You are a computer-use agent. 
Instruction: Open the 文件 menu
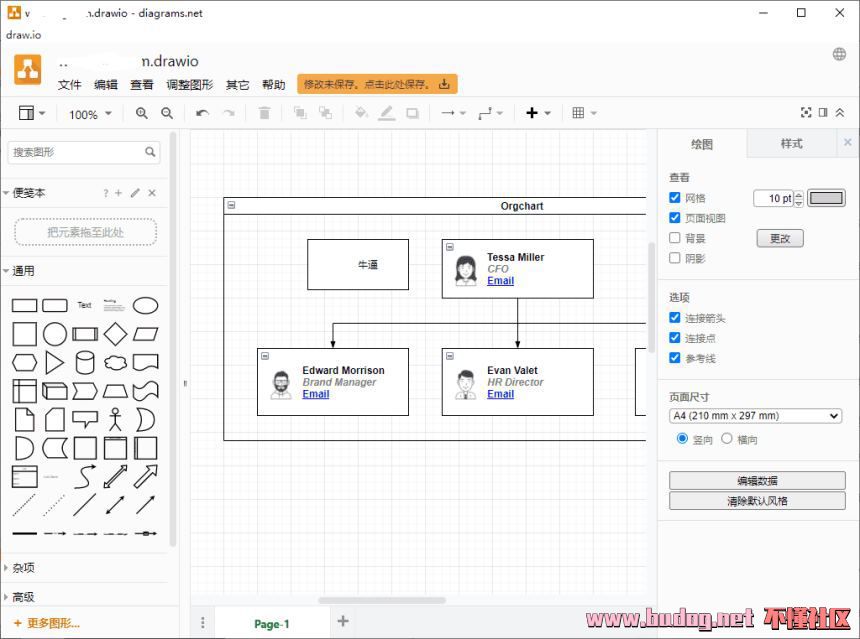[69, 85]
